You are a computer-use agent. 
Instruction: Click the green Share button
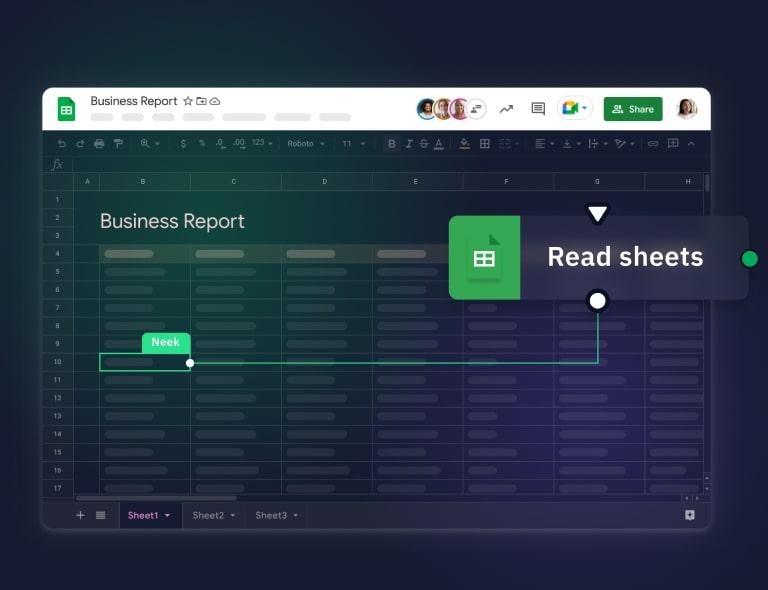click(632, 109)
